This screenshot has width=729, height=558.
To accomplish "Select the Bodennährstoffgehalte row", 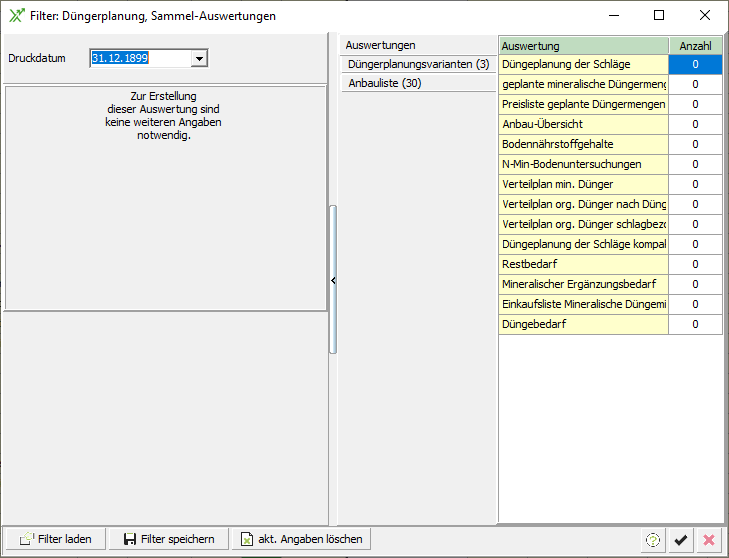I will click(583, 144).
